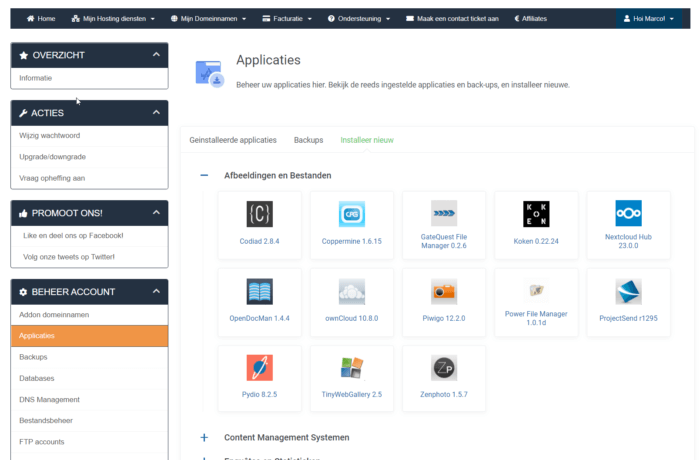Open Affiliates in the top menu
Image resolution: width=700 pixels, height=460 pixels.
[530, 18]
